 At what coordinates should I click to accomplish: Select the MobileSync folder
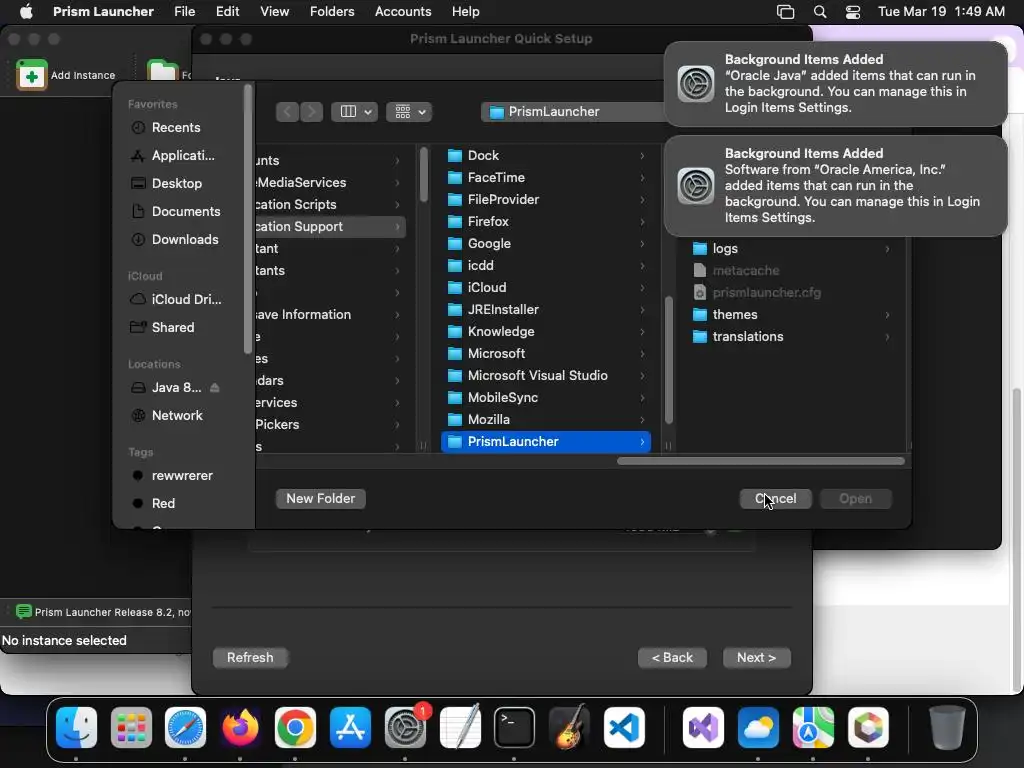point(546,398)
